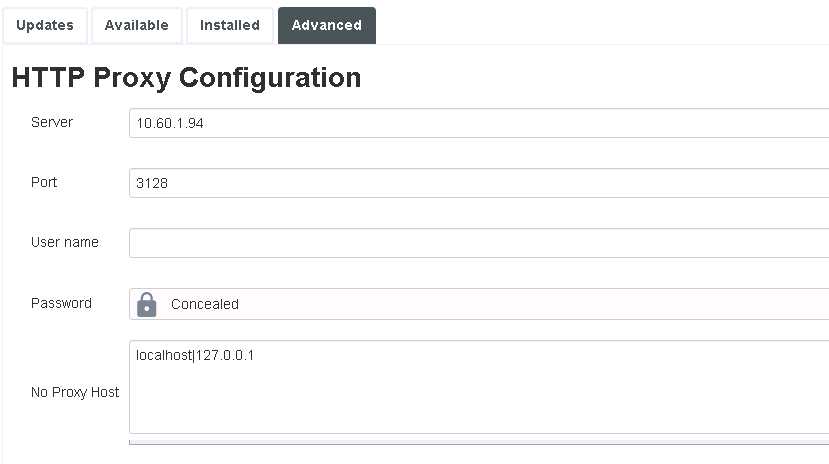Click the No Proxy Host label
The height and width of the screenshot is (464, 829).
[x=75, y=392]
